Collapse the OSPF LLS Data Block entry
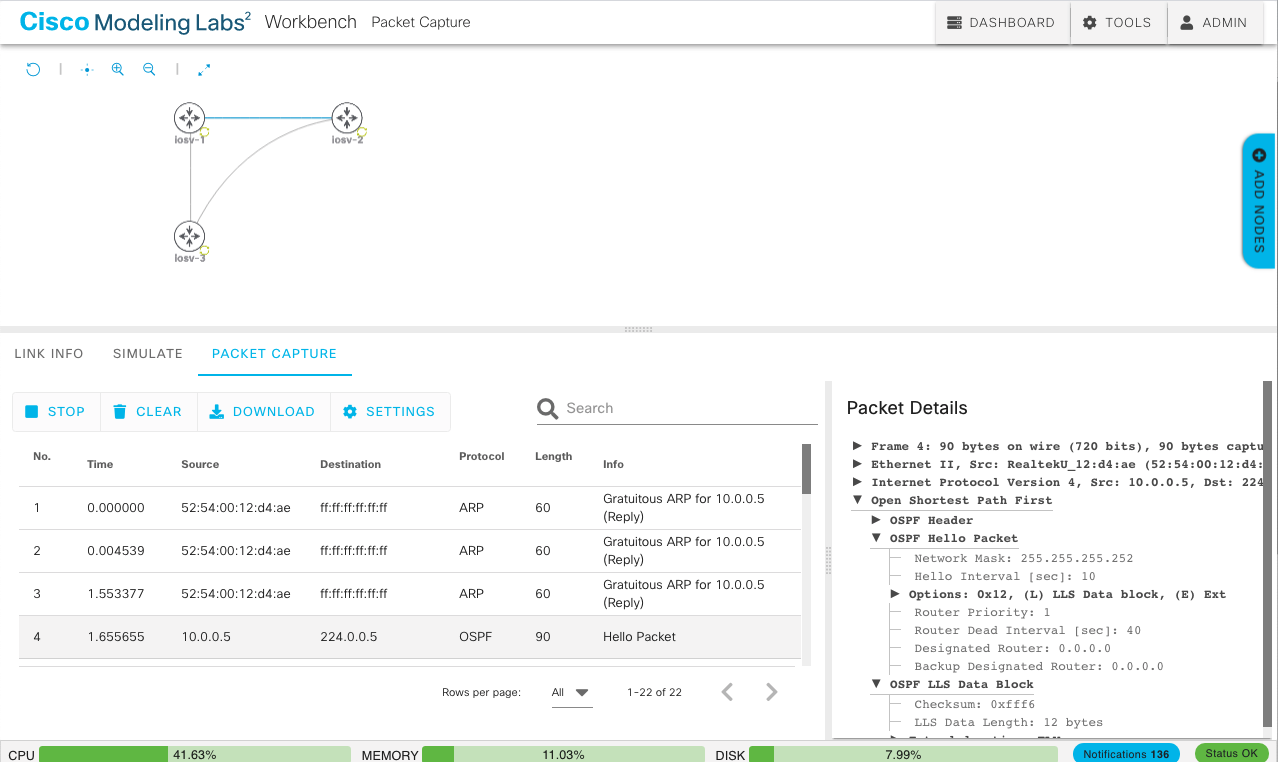Viewport: 1278px width, 762px height. point(876,684)
